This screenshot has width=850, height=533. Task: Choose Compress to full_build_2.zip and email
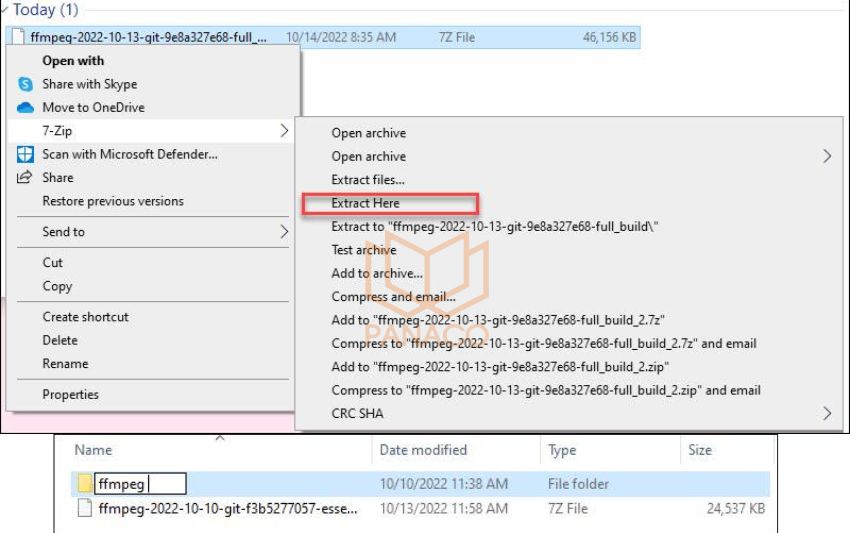(x=546, y=390)
